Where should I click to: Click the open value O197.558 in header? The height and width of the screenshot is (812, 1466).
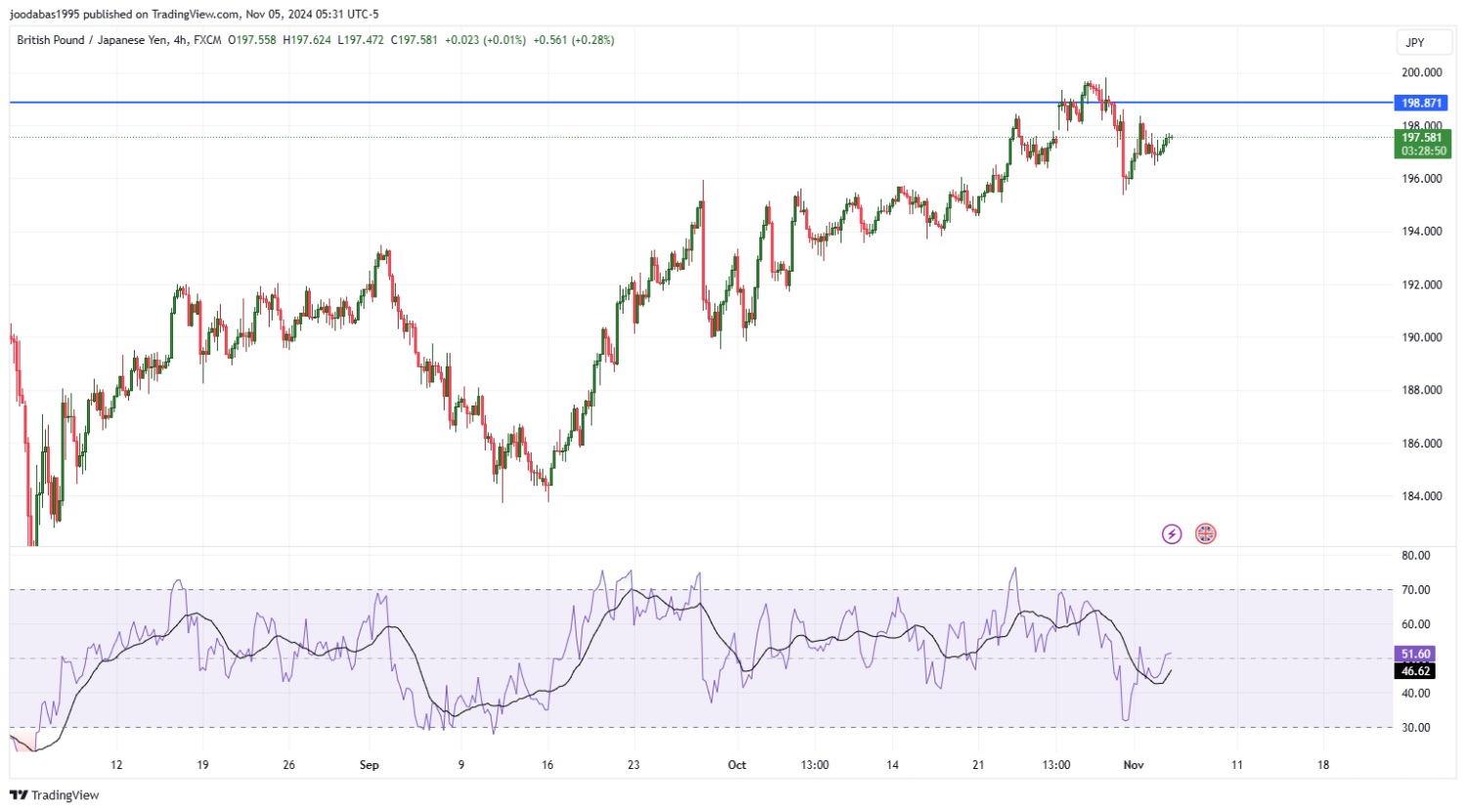(x=252, y=40)
